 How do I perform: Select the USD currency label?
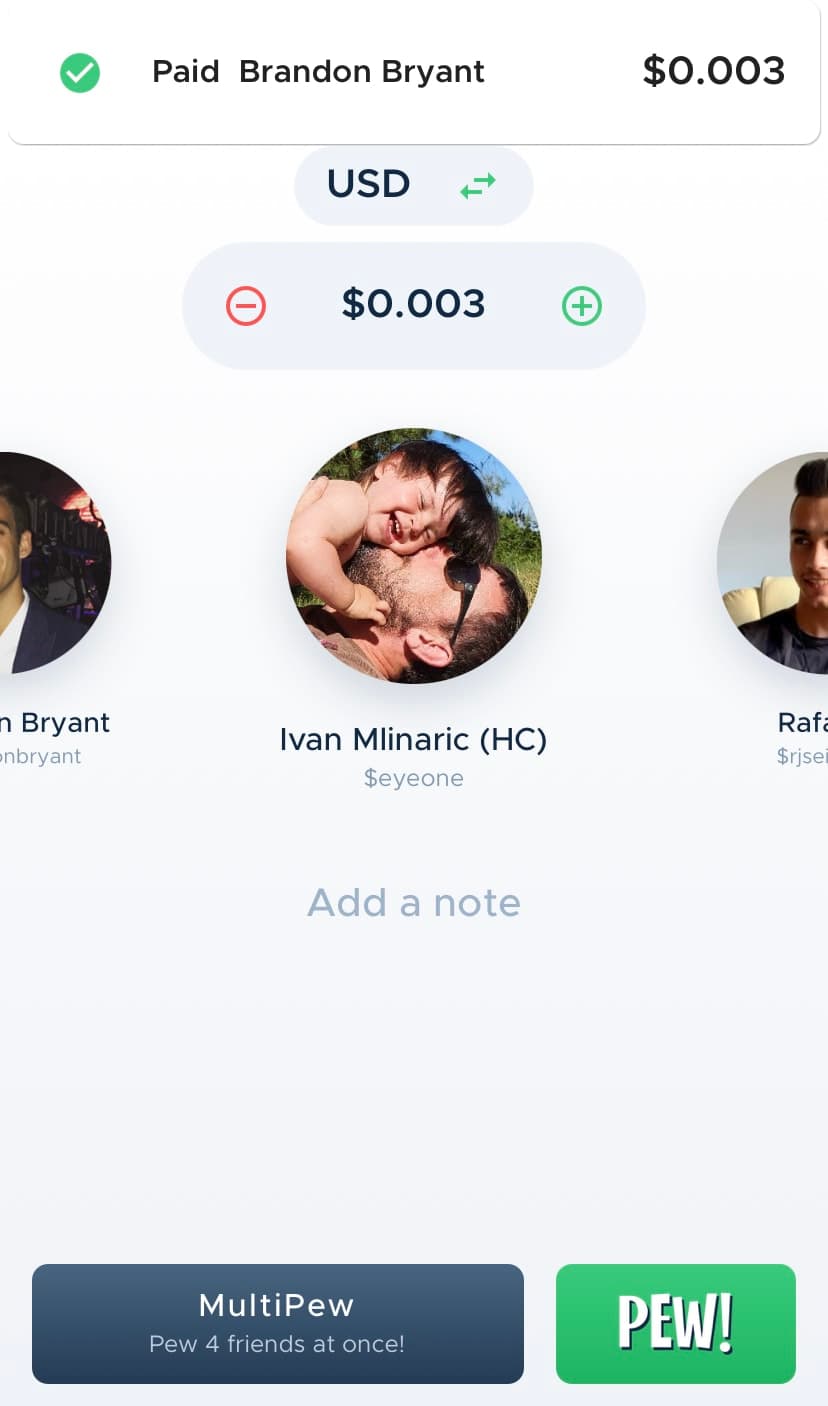pos(368,184)
